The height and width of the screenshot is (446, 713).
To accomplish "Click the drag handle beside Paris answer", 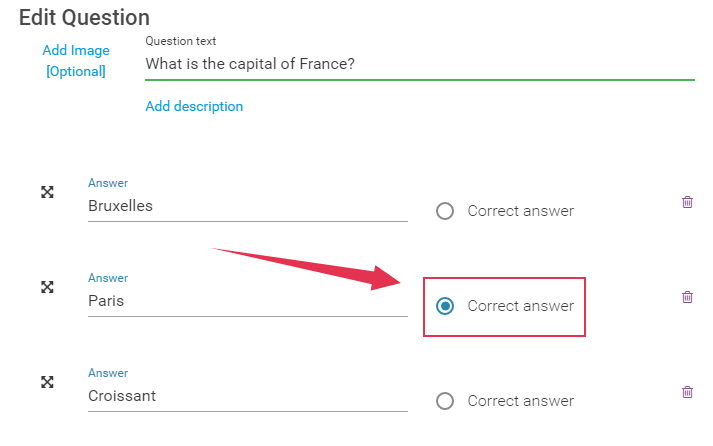I will [47, 287].
